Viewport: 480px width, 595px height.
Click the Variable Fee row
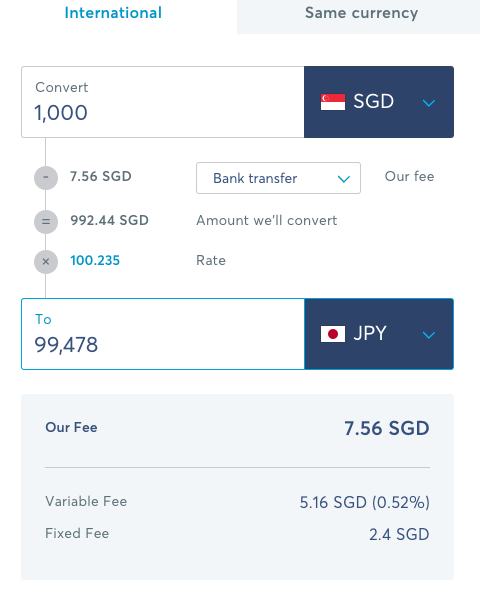tap(238, 502)
